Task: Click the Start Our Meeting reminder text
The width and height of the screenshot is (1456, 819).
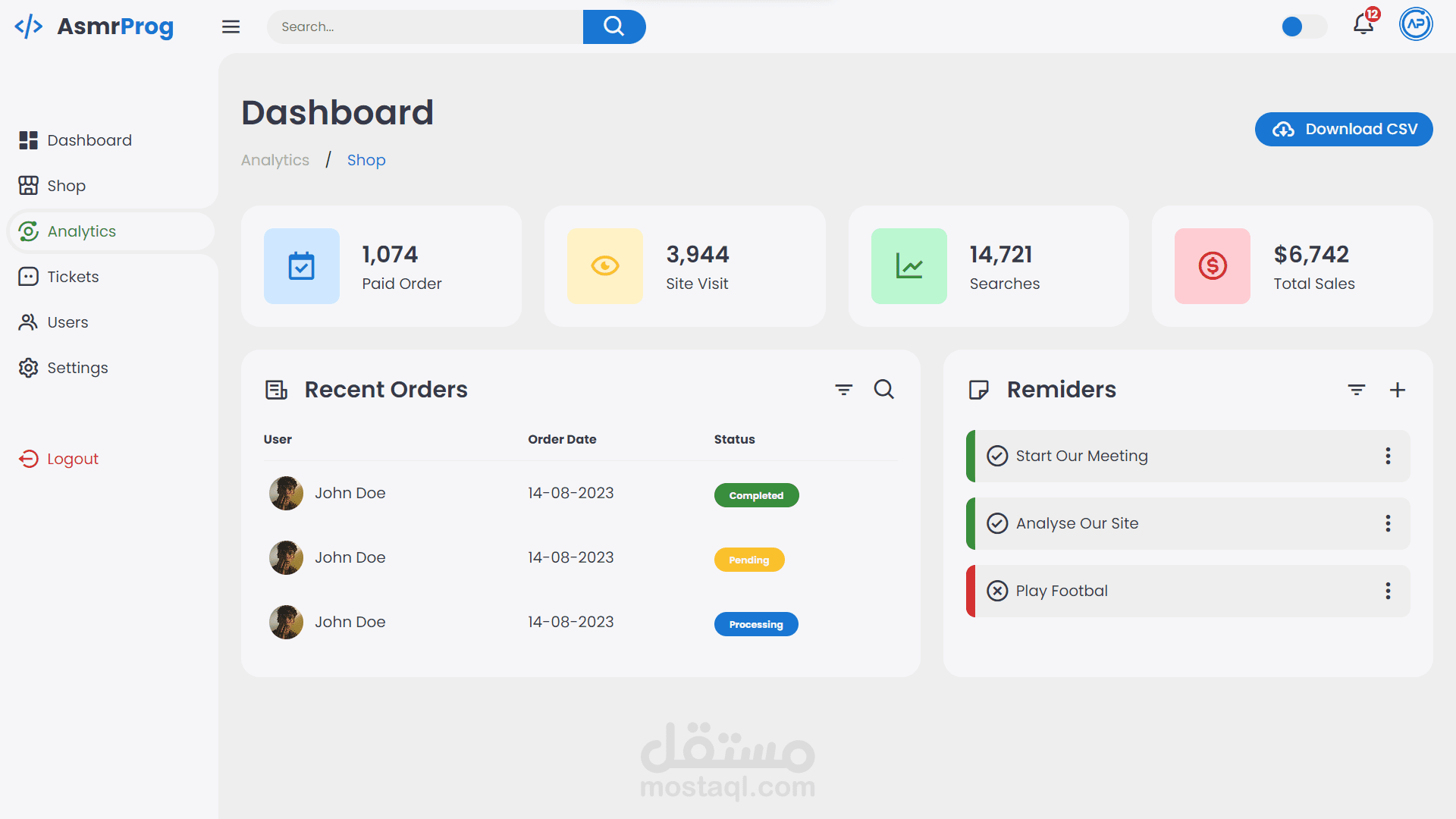Action: coord(1081,456)
